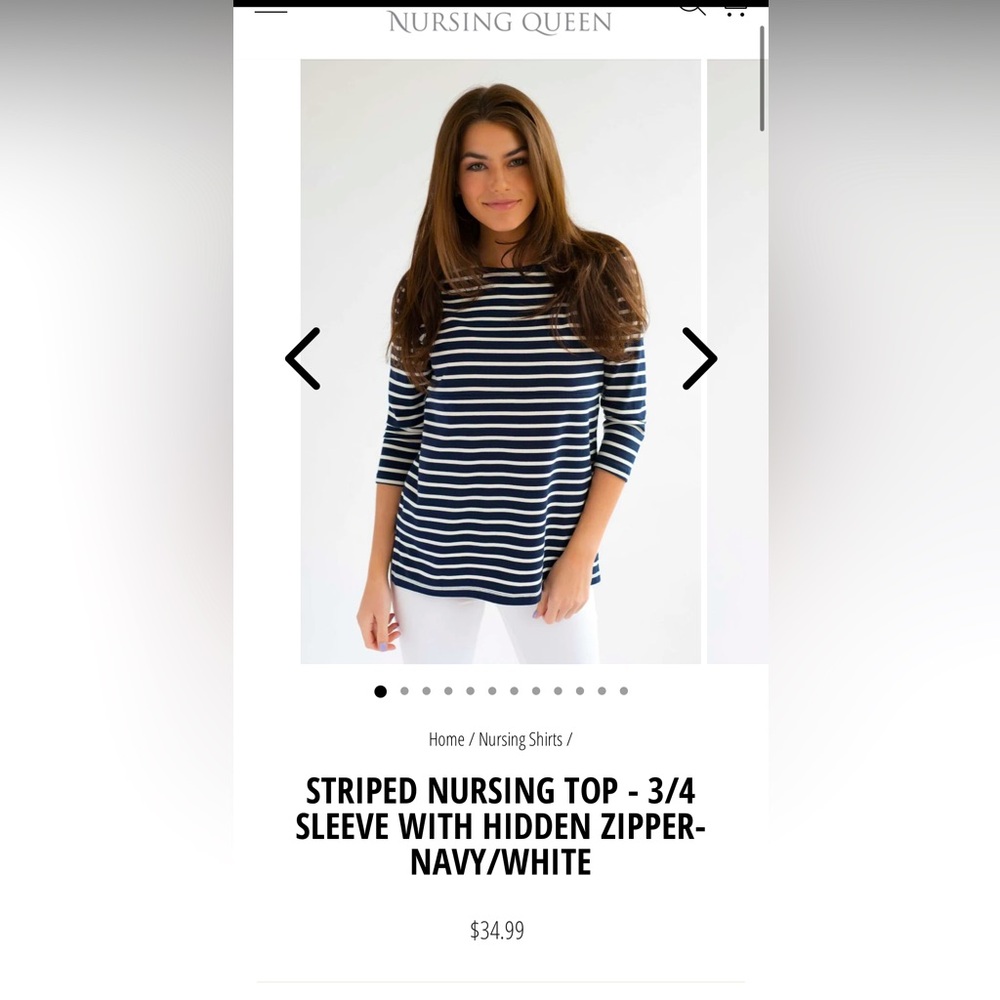Show the previous product image arrow

(x=303, y=358)
